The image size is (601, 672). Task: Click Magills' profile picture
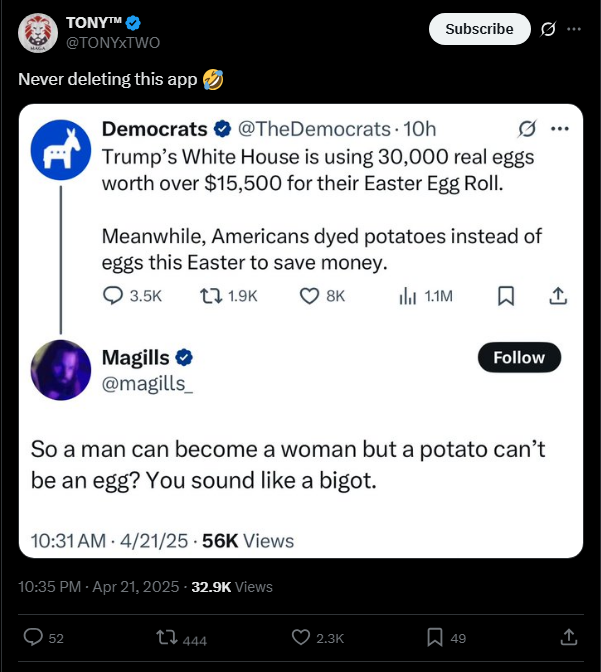pyautogui.click(x=61, y=369)
